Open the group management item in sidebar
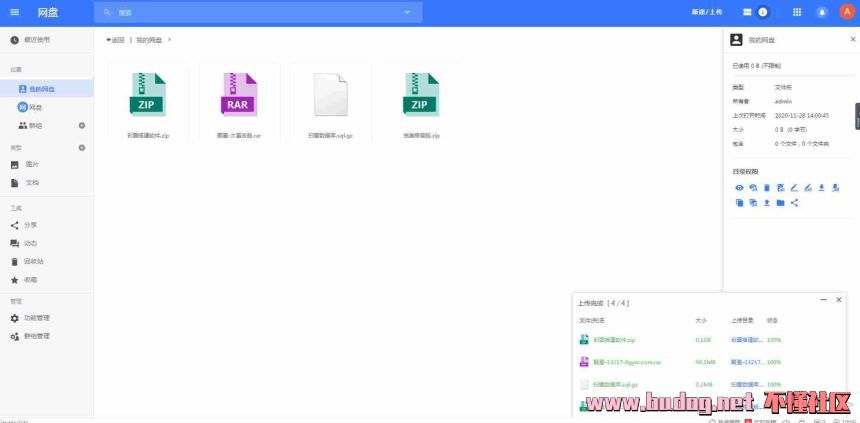 click(30, 336)
